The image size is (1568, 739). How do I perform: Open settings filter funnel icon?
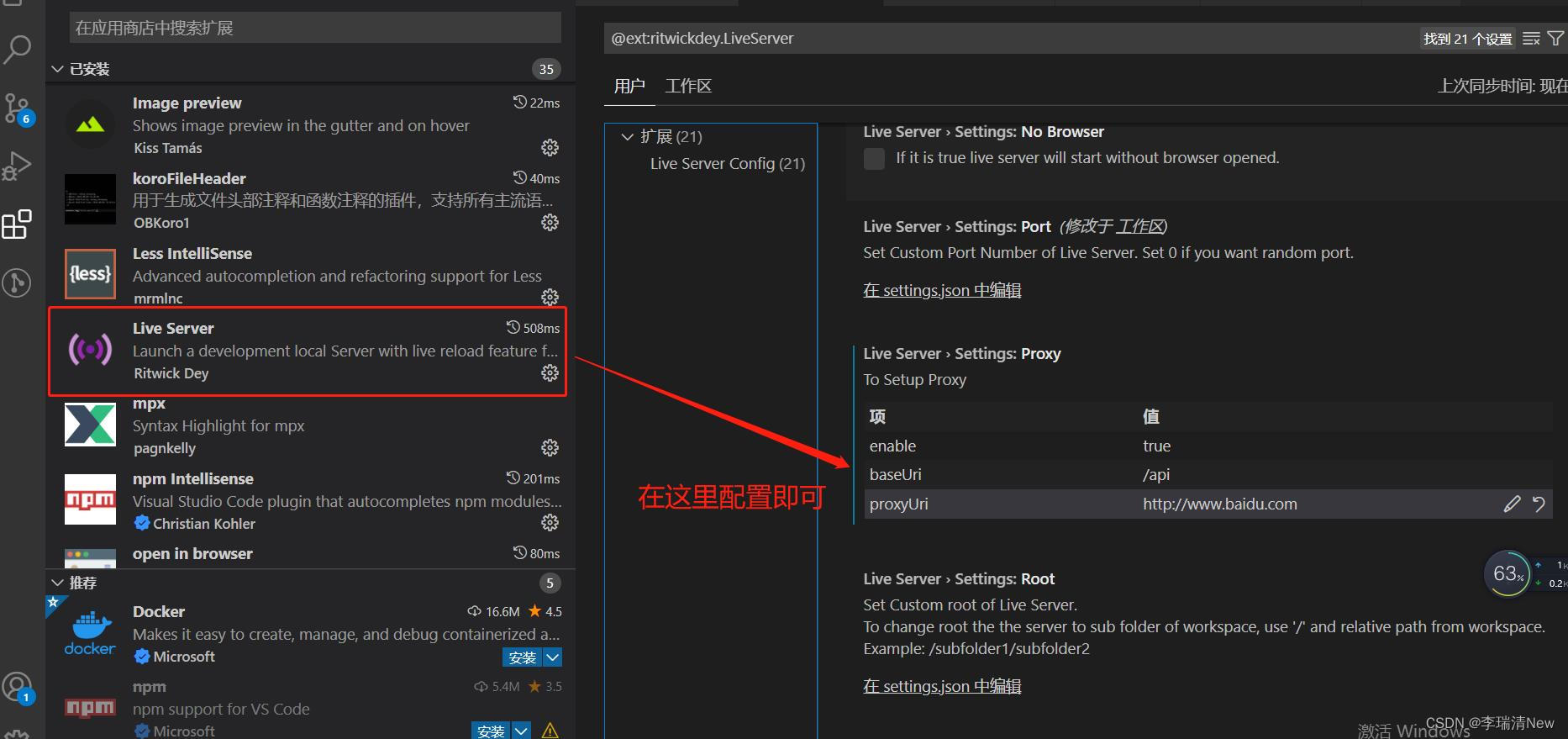pyautogui.click(x=1555, y=39)
